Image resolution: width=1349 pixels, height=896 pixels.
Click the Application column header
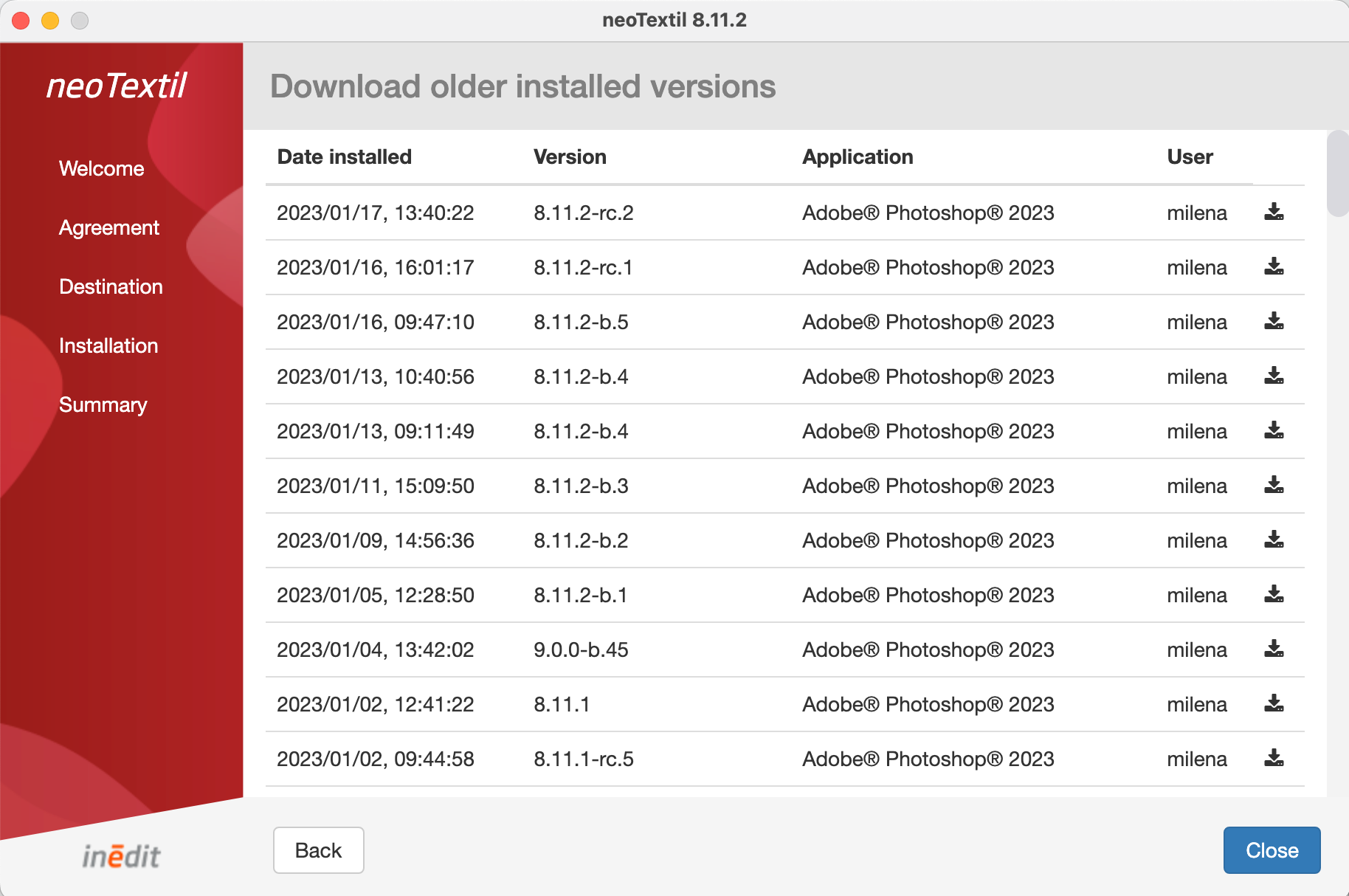pyautogui.click(x=858, y=157)
